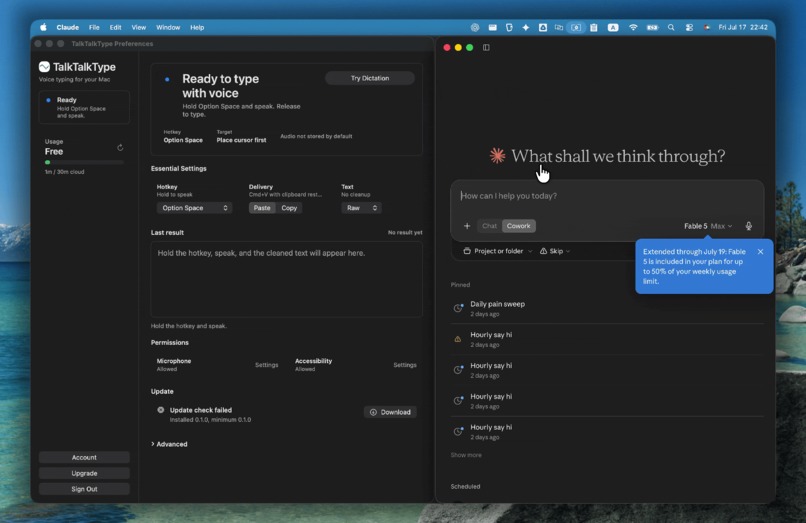Viewport: 806px width, 523px height.
Task: Click the keyboard input source A icon
Action: [613, 27]
